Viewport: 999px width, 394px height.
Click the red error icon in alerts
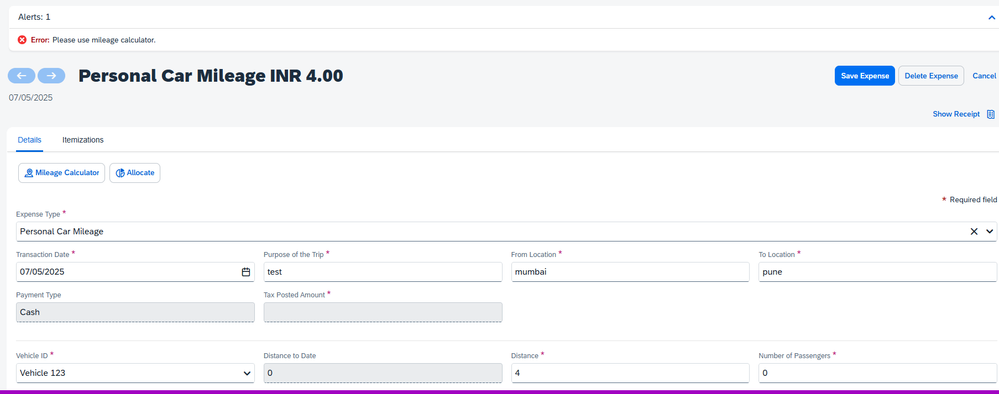pos(22,40)
